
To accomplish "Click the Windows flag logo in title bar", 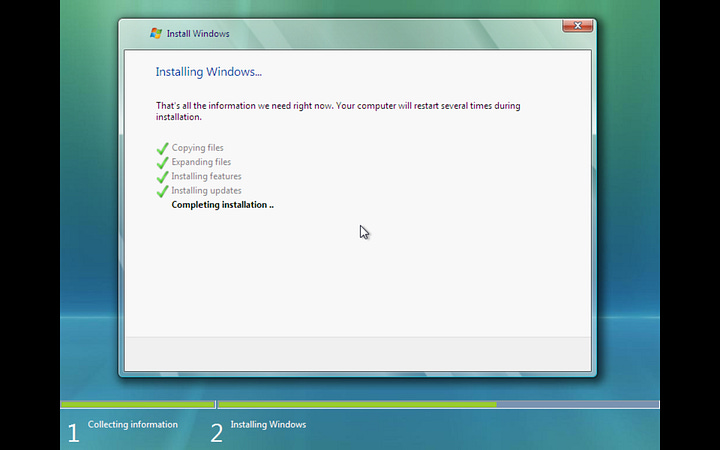I will coord(156,33).
